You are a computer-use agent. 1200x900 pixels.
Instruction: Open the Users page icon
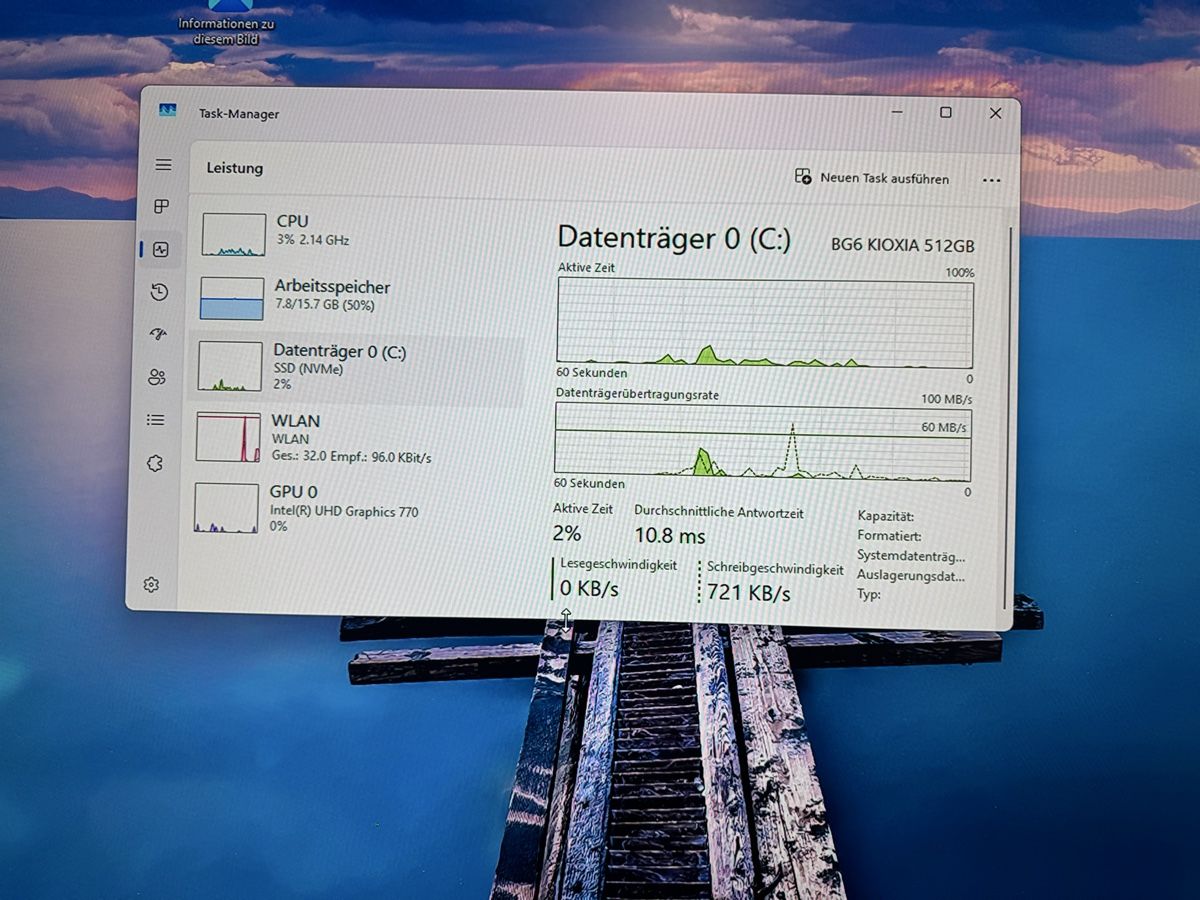[157, 377]
